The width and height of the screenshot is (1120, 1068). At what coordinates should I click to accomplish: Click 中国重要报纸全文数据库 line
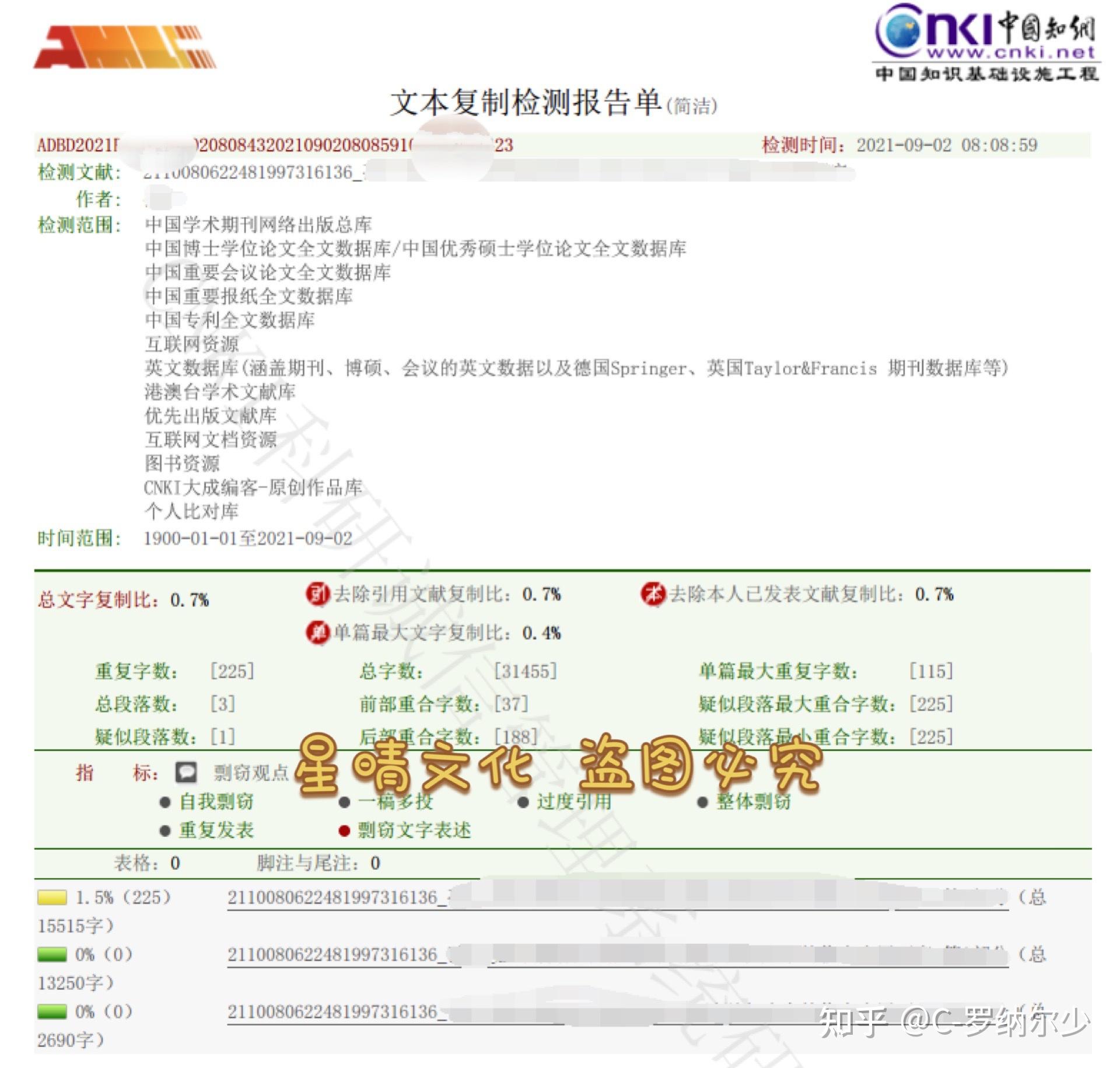(249, 296)
